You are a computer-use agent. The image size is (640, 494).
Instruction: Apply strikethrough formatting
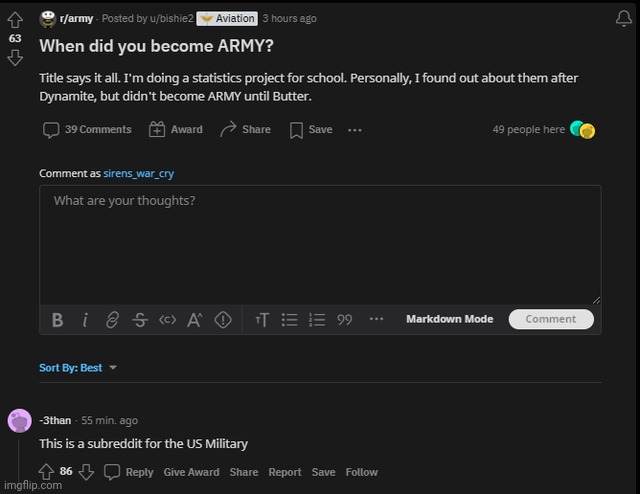click(x=140, y=320)
